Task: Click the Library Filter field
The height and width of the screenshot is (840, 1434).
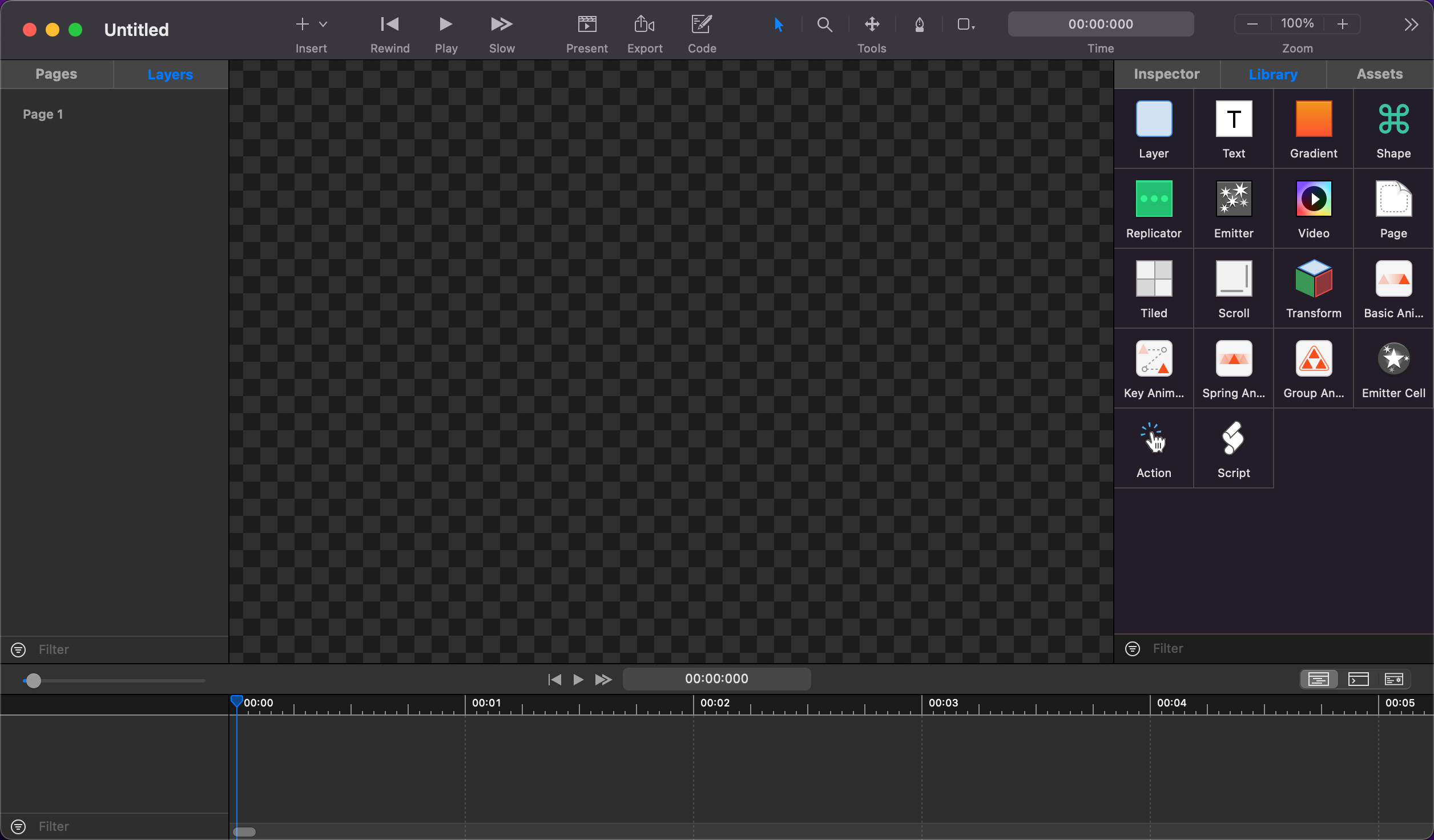Action: coord(1279,648)
